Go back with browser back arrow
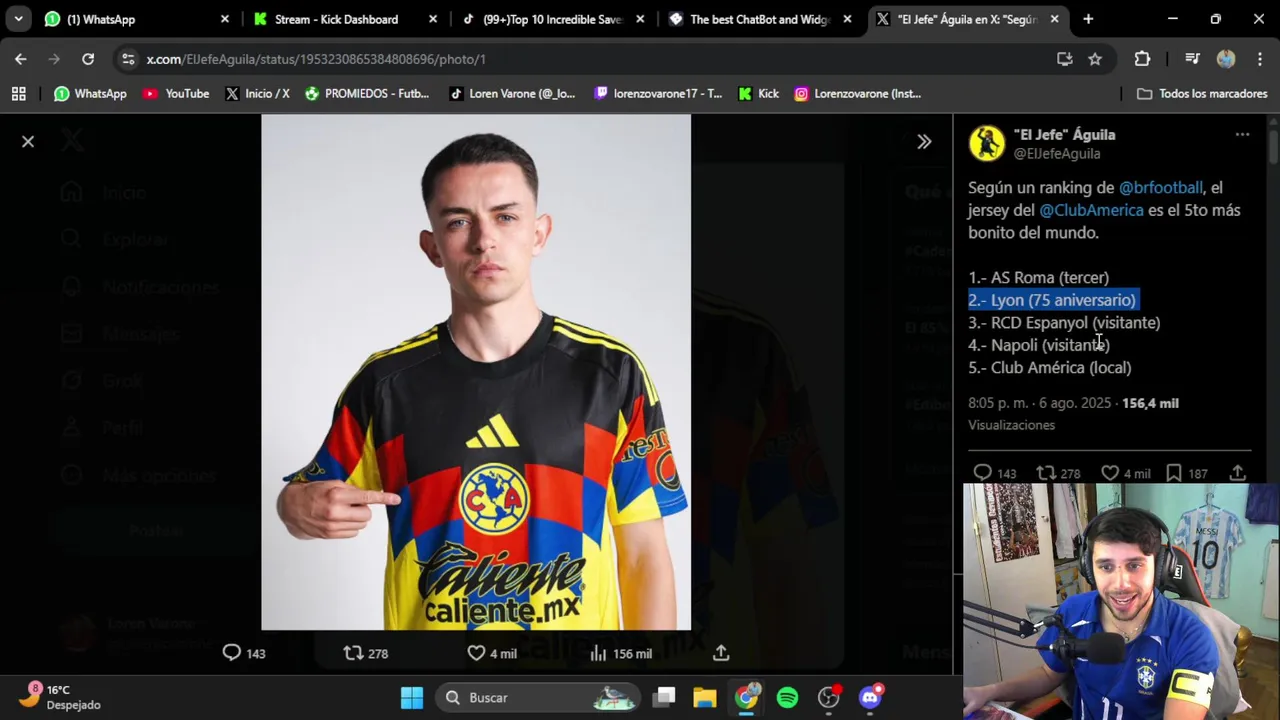 click(20, 59)
